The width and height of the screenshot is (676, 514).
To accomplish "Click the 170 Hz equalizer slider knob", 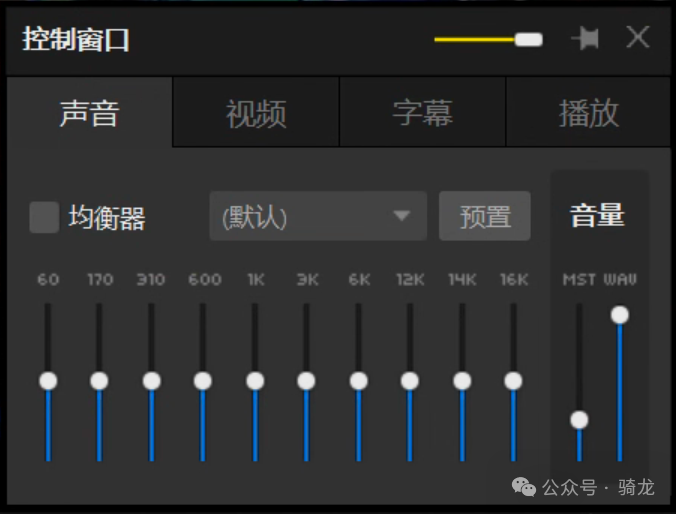I will [100, 381].
